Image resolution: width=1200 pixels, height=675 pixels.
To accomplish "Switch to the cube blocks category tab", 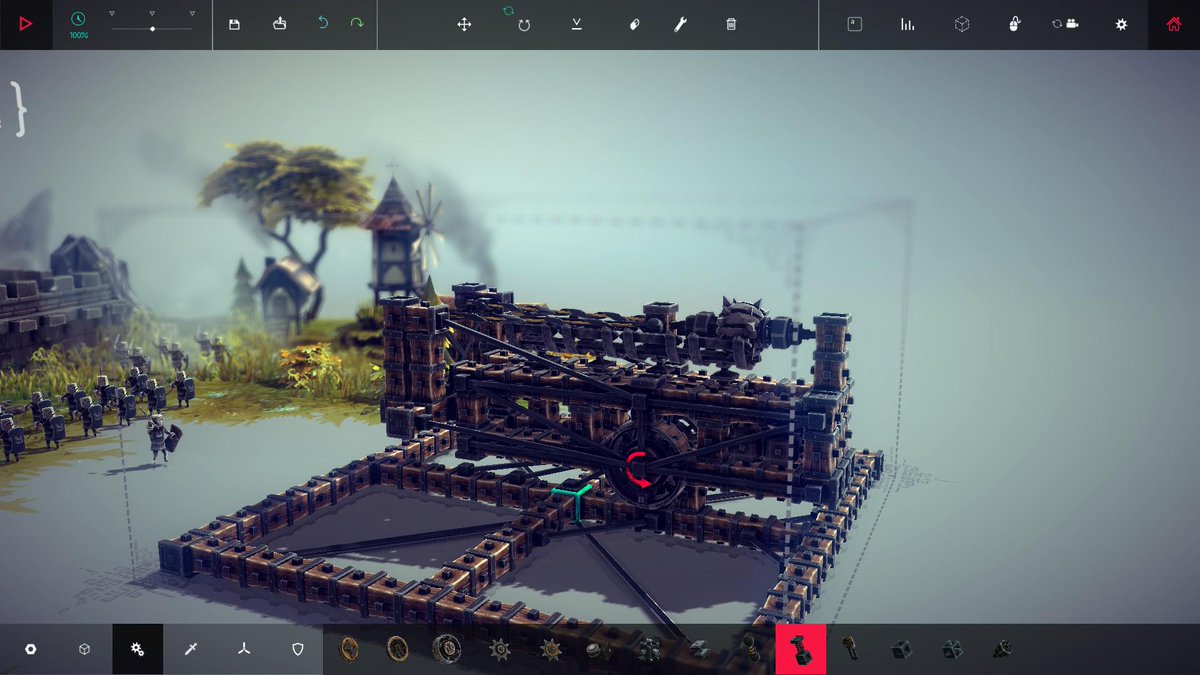I will coord(85,649).
